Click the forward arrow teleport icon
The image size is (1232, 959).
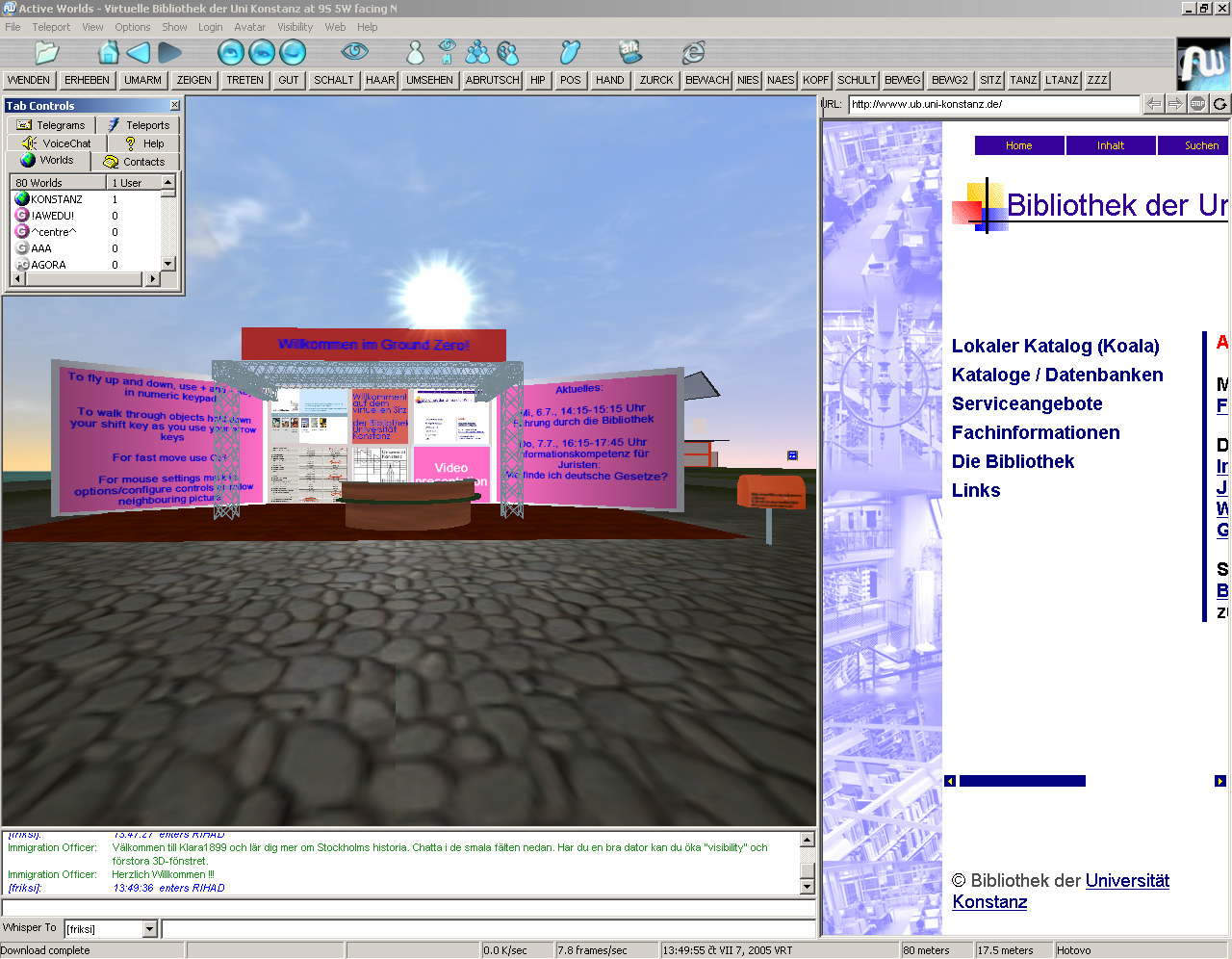(170, 52)
